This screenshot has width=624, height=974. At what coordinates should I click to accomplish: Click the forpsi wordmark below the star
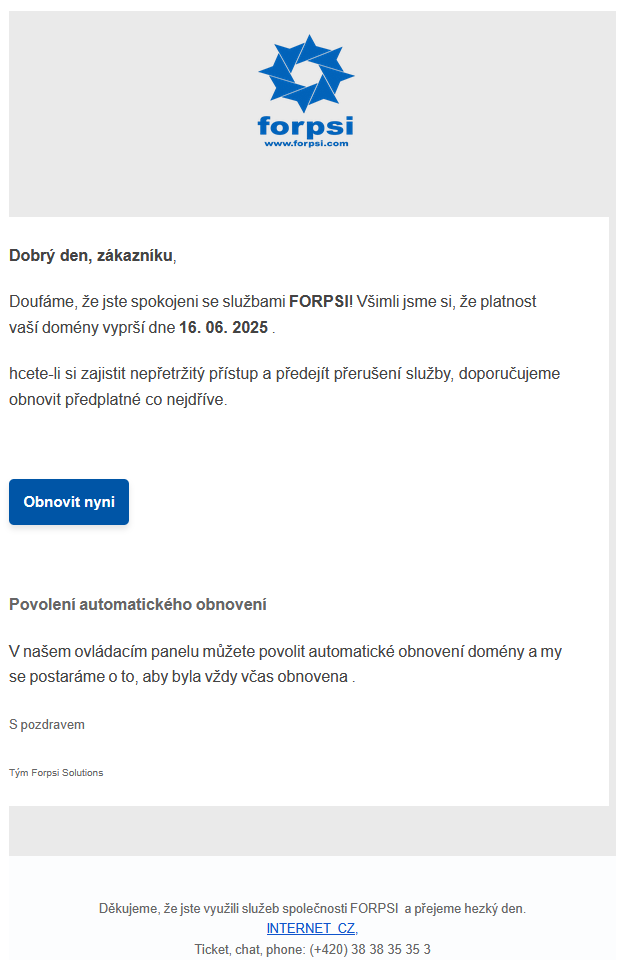pyautogui.click(x=305, y=126)
